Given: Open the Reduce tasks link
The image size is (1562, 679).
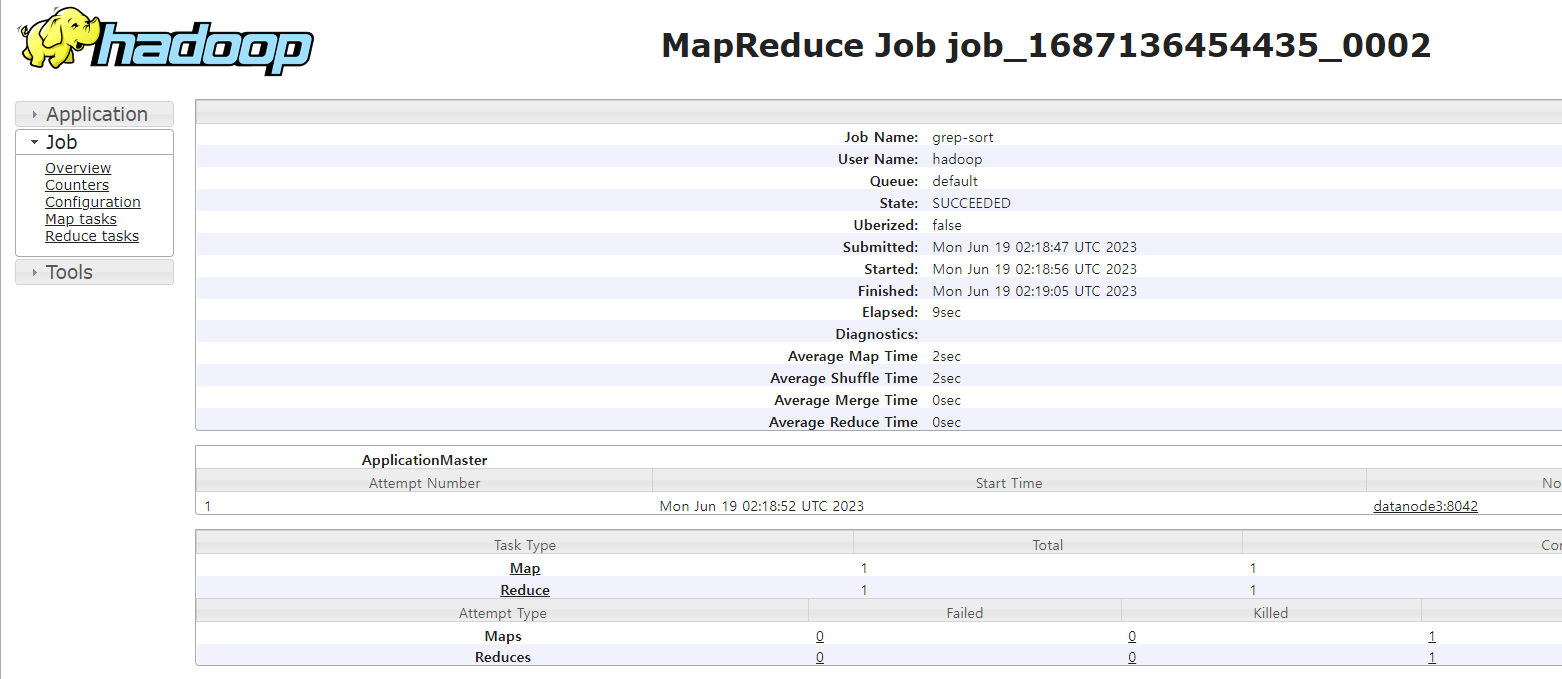Looking at the screenshot, I should click(x=92, y=236).
